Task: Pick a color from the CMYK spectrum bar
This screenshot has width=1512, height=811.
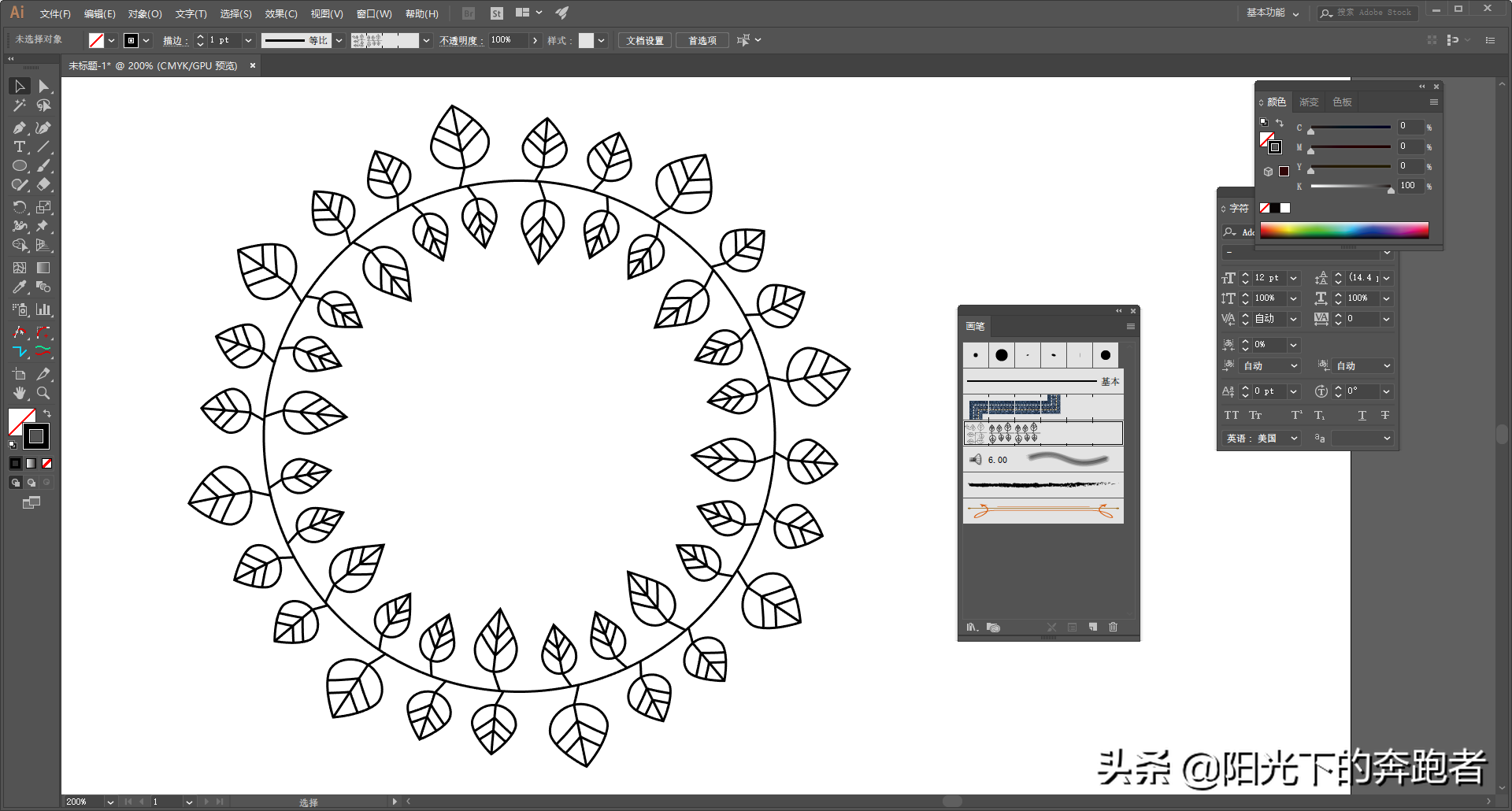Action: pyautogui.click(x=1344, y=230)
